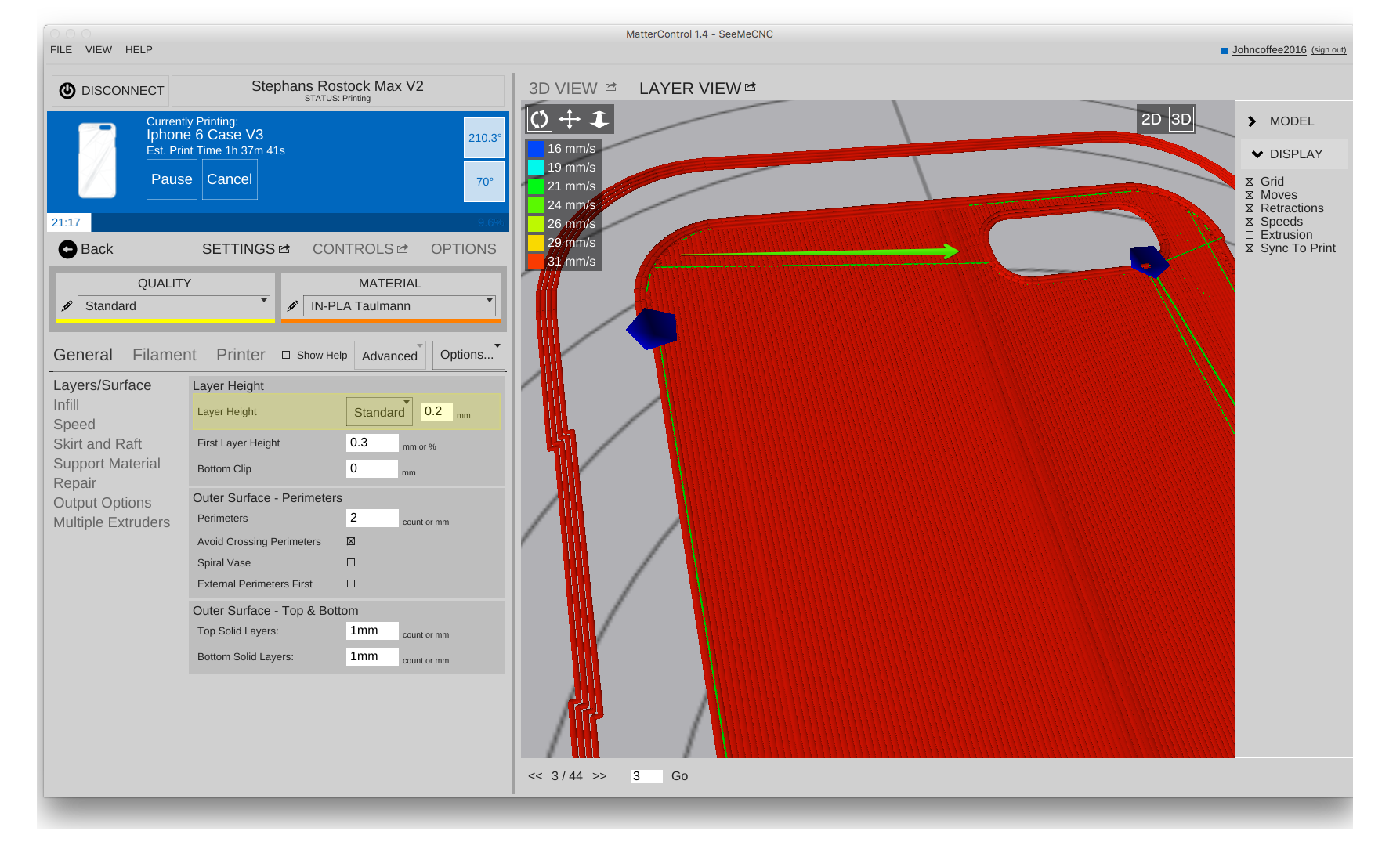
Task: Enable the Extrusion display checkbox
Action: [1250, 235]
